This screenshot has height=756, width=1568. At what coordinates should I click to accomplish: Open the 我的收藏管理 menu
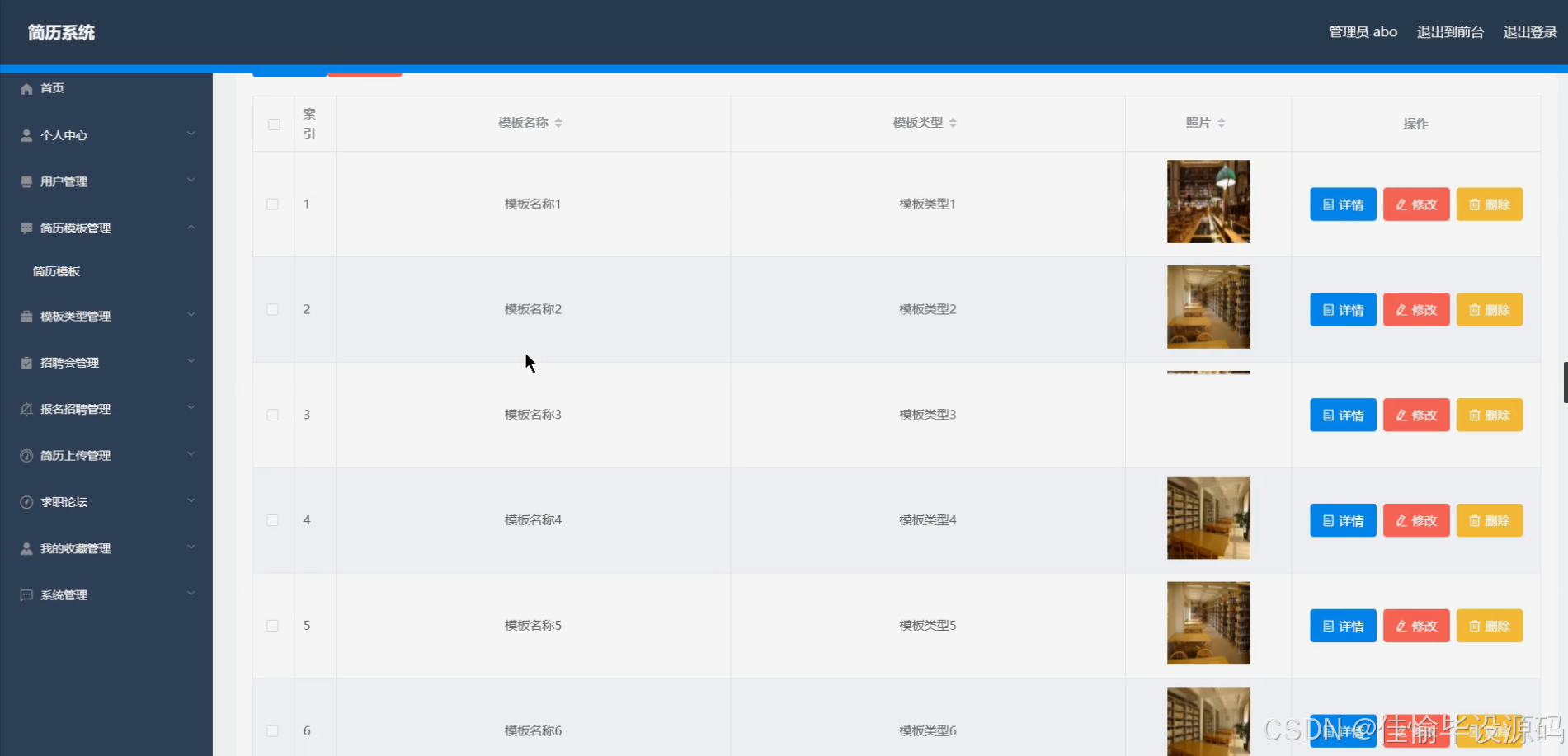pyautogui.click(x=106, y=548)
